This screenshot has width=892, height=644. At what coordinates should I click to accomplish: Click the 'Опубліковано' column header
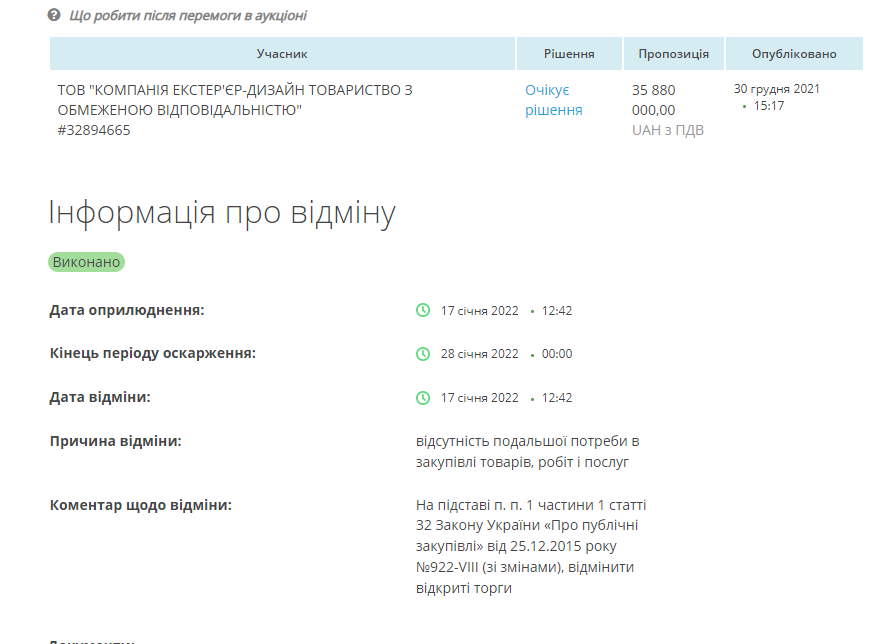[794, 54]
